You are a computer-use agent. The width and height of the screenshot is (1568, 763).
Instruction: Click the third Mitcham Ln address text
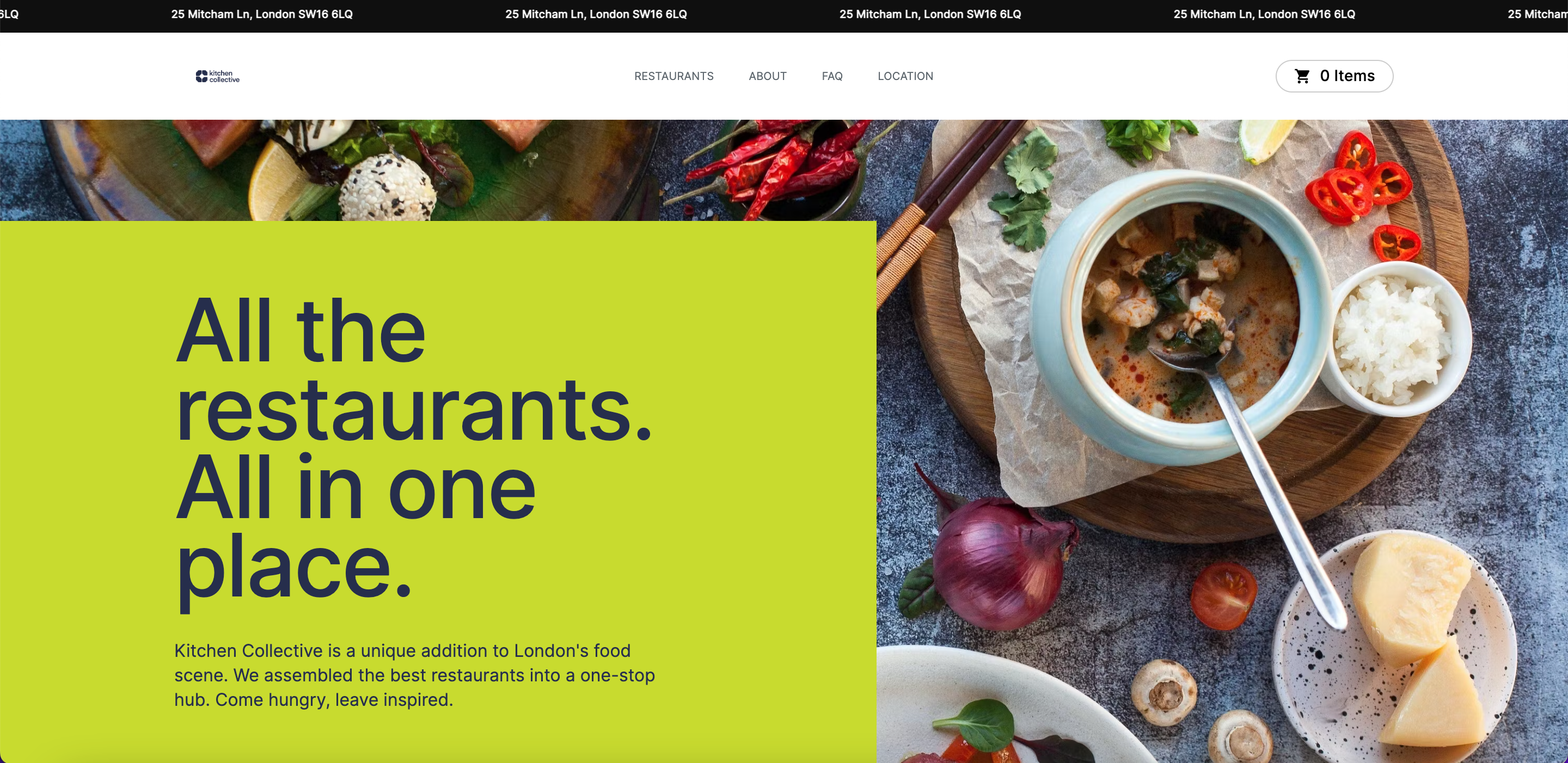[930, 14]
